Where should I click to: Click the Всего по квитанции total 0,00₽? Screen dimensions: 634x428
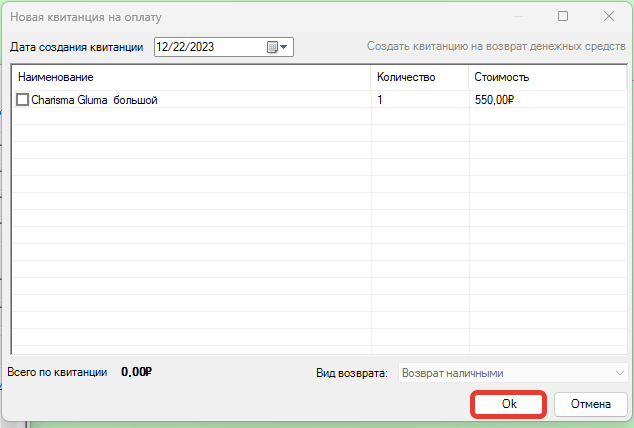[x=135, y=372]
